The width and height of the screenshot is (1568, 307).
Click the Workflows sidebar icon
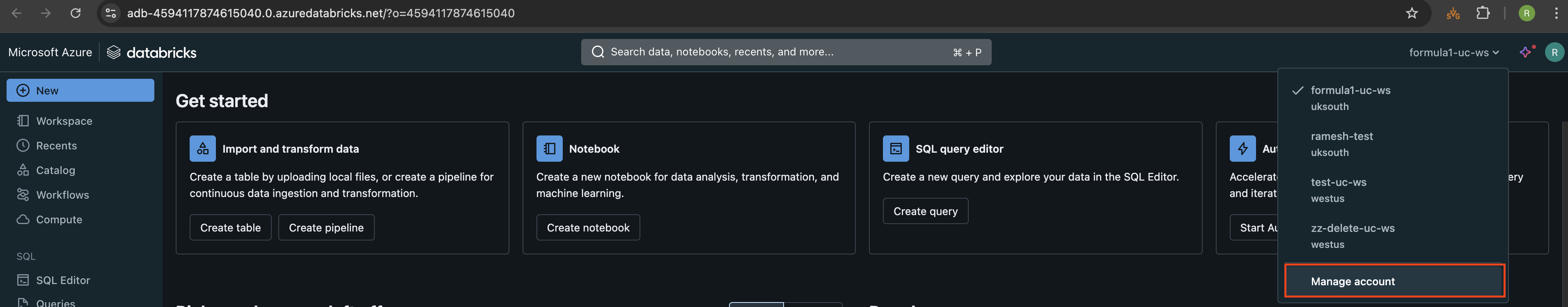click(23, 194)
